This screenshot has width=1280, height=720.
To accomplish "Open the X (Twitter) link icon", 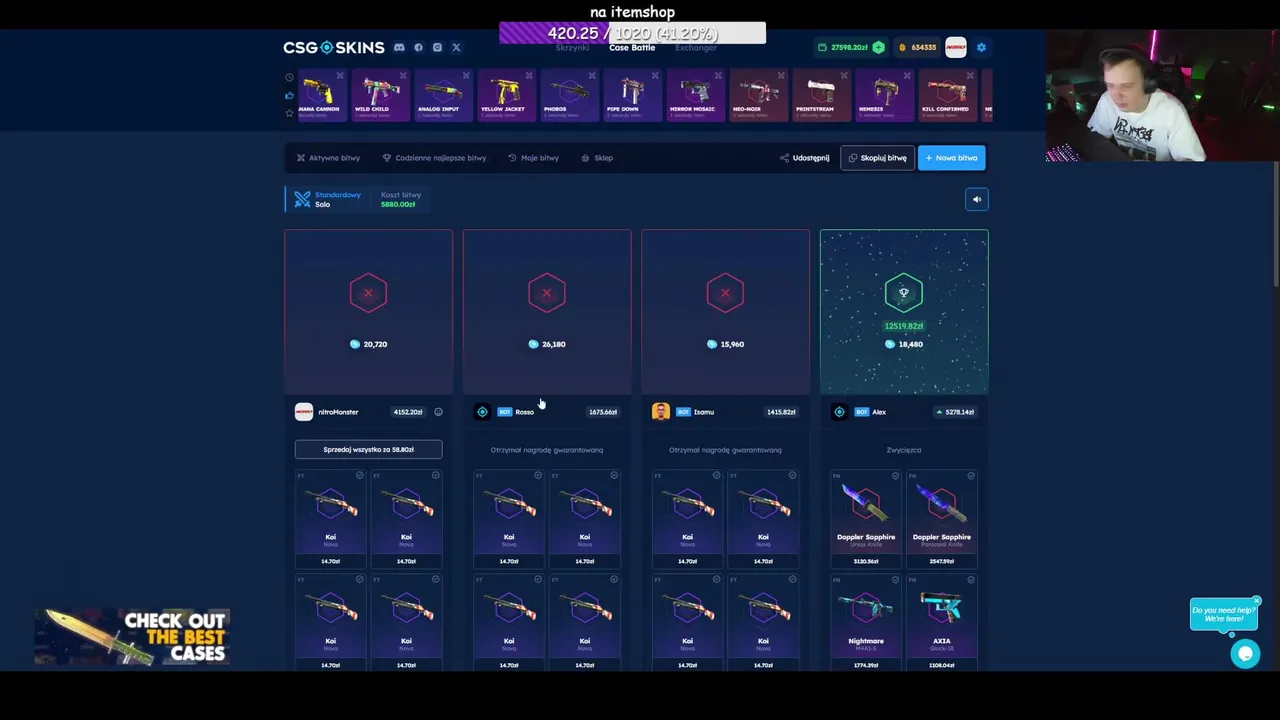I will tap(456, 47).
